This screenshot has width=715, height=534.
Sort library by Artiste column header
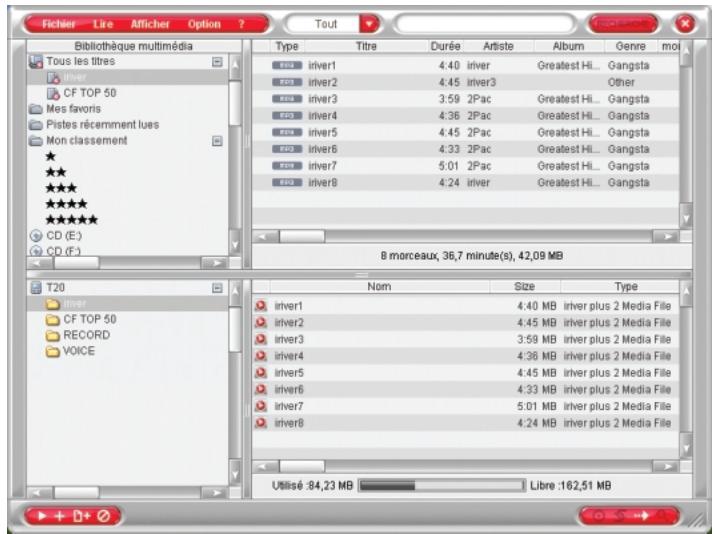coord(498,46)
